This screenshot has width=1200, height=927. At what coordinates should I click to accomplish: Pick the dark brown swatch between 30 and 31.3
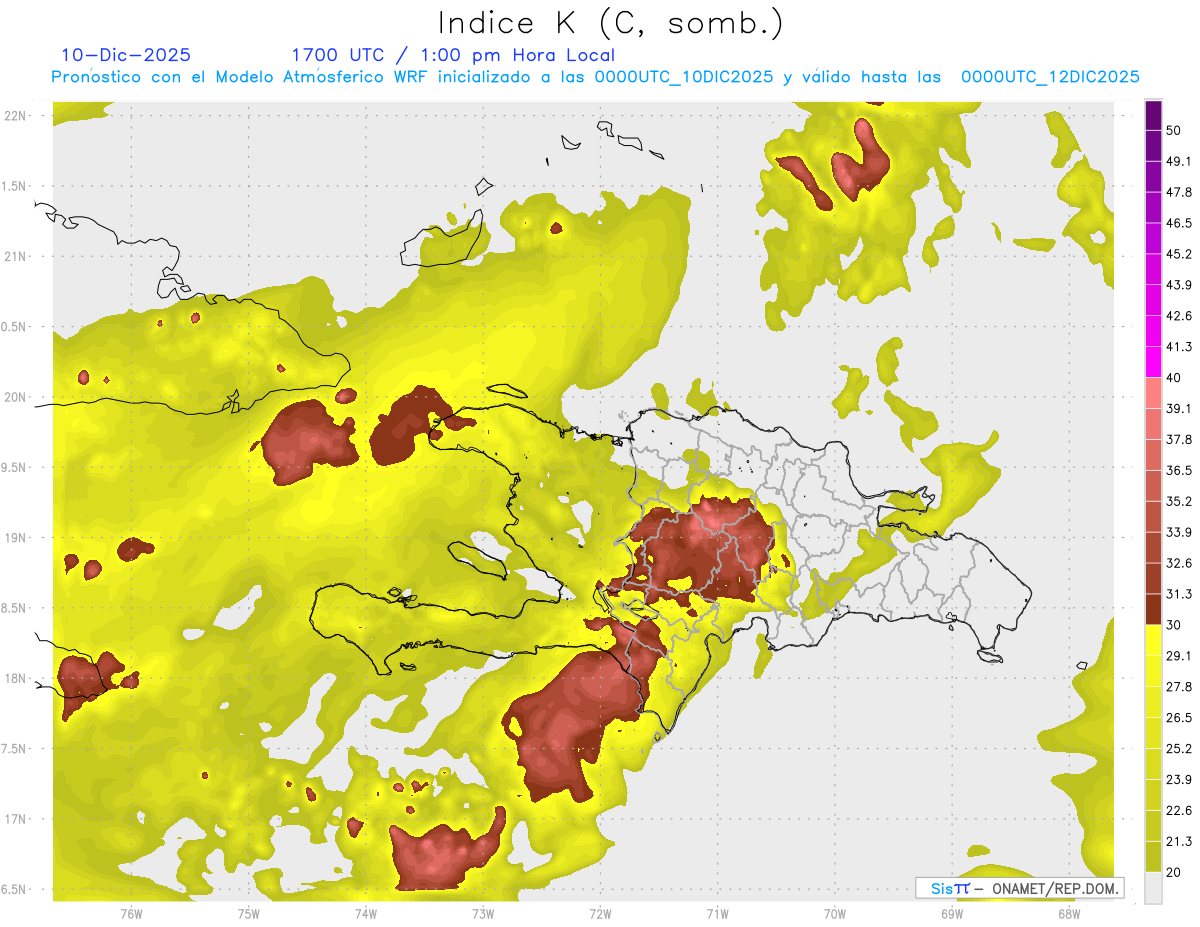coord(1153,609)
